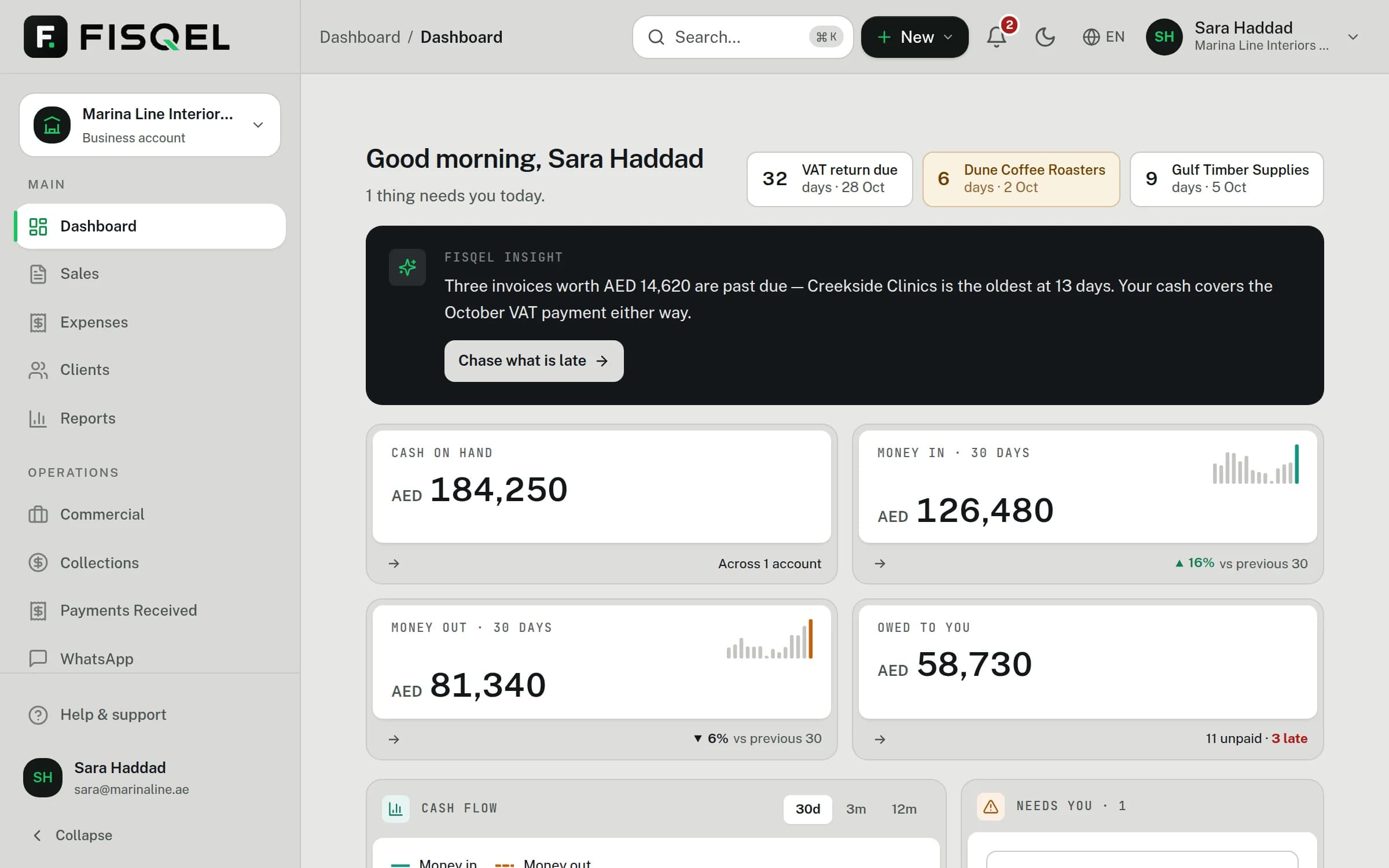Expand the Marina Line Interiors account switcher

pos(150,125)
